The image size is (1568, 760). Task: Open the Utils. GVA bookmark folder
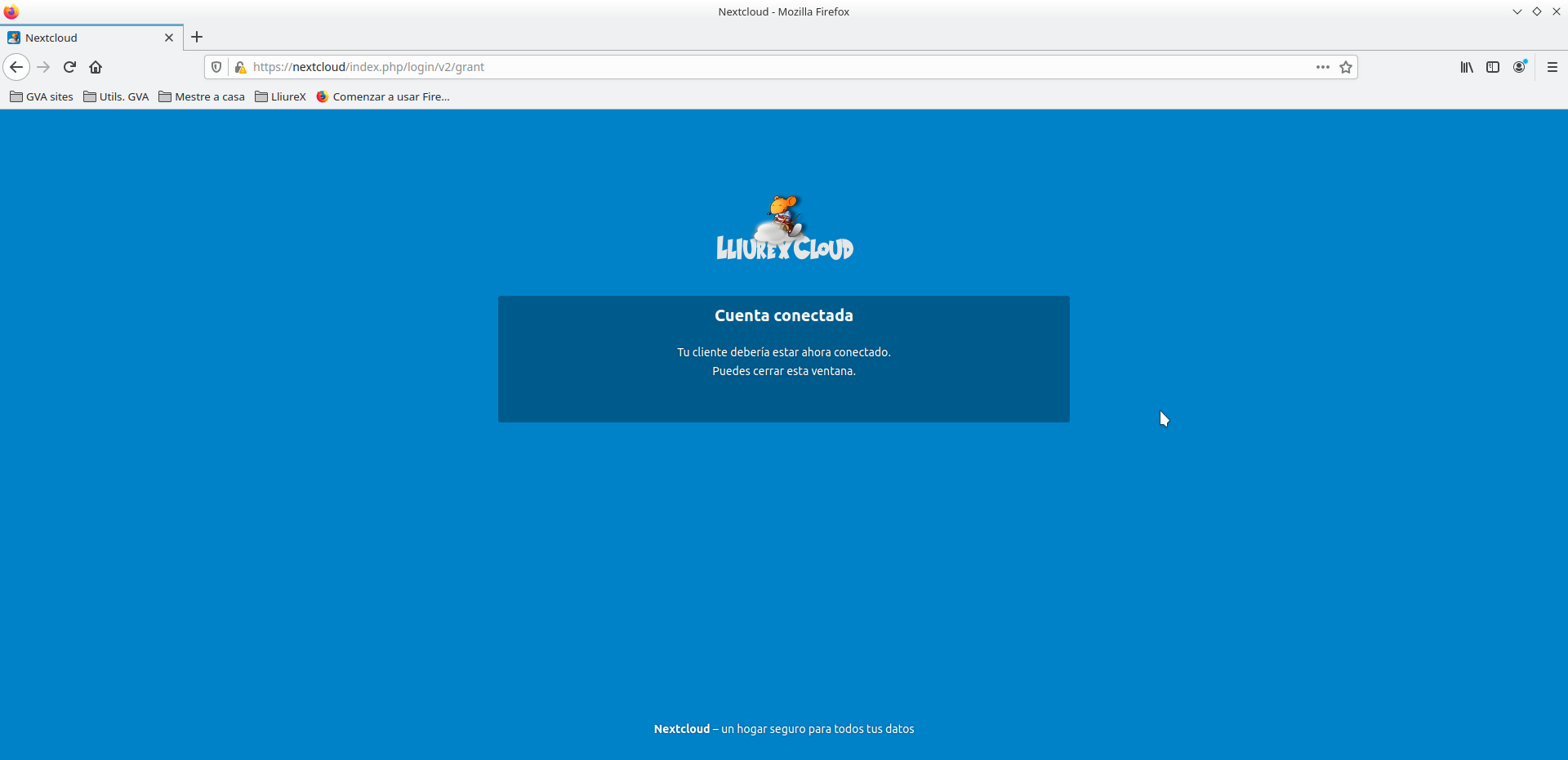click(116, 96)
